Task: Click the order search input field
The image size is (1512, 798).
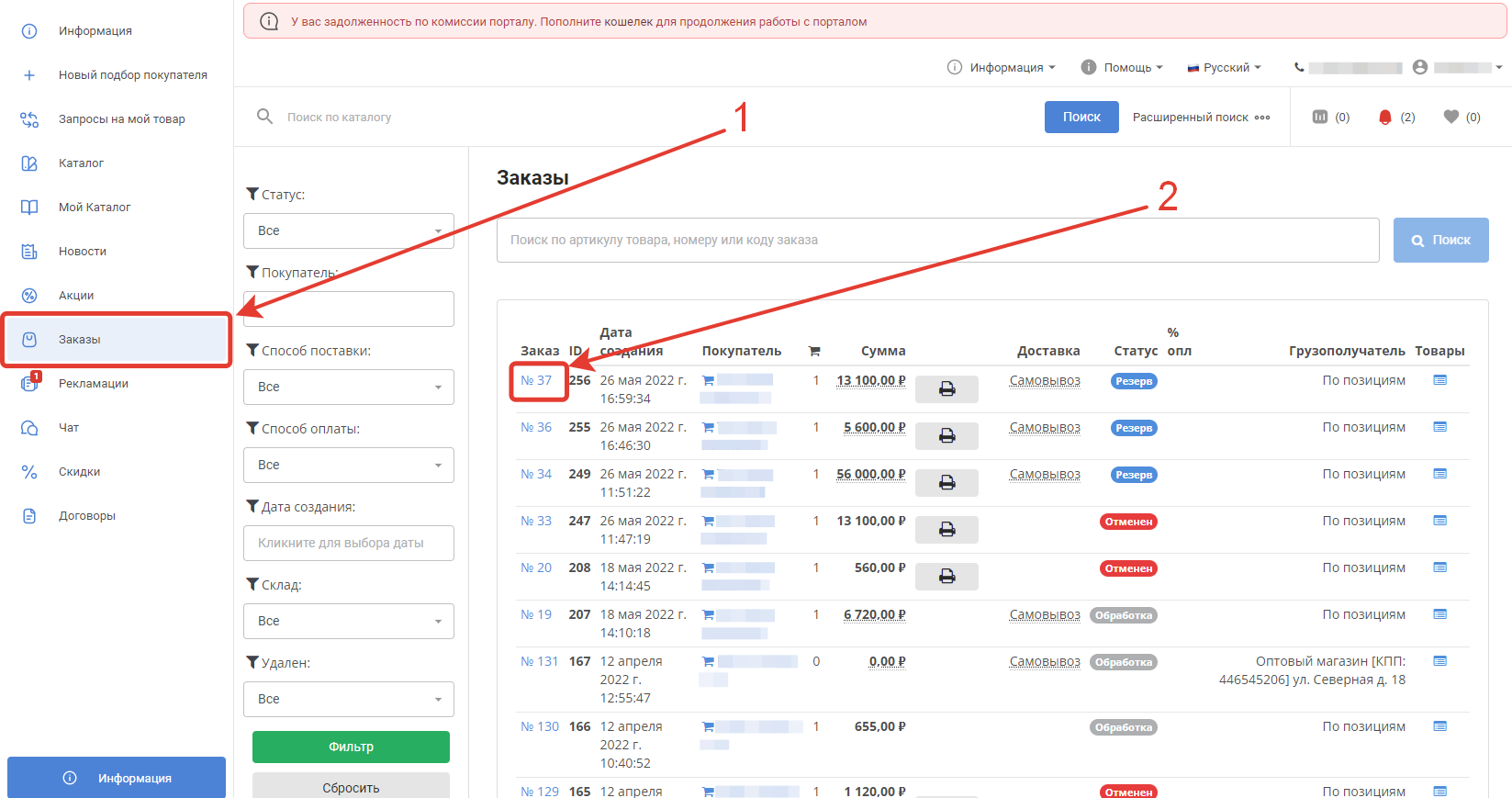Action: point(937,240)
